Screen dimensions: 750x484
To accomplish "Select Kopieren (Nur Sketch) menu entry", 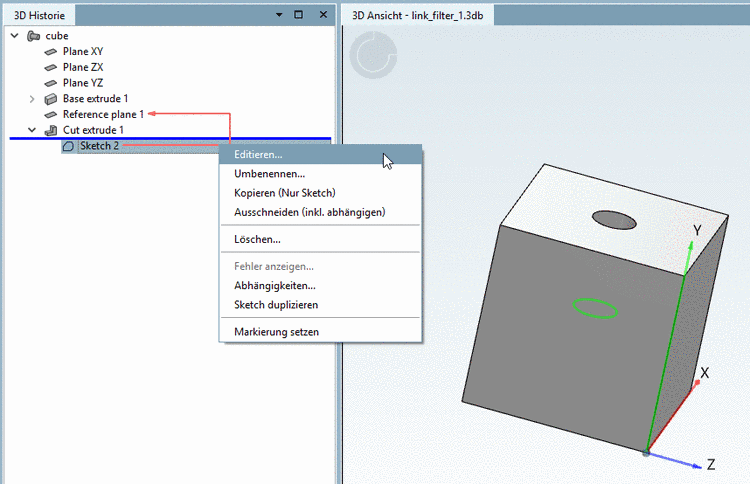I will pyautogui.click(x=320, y=193).
